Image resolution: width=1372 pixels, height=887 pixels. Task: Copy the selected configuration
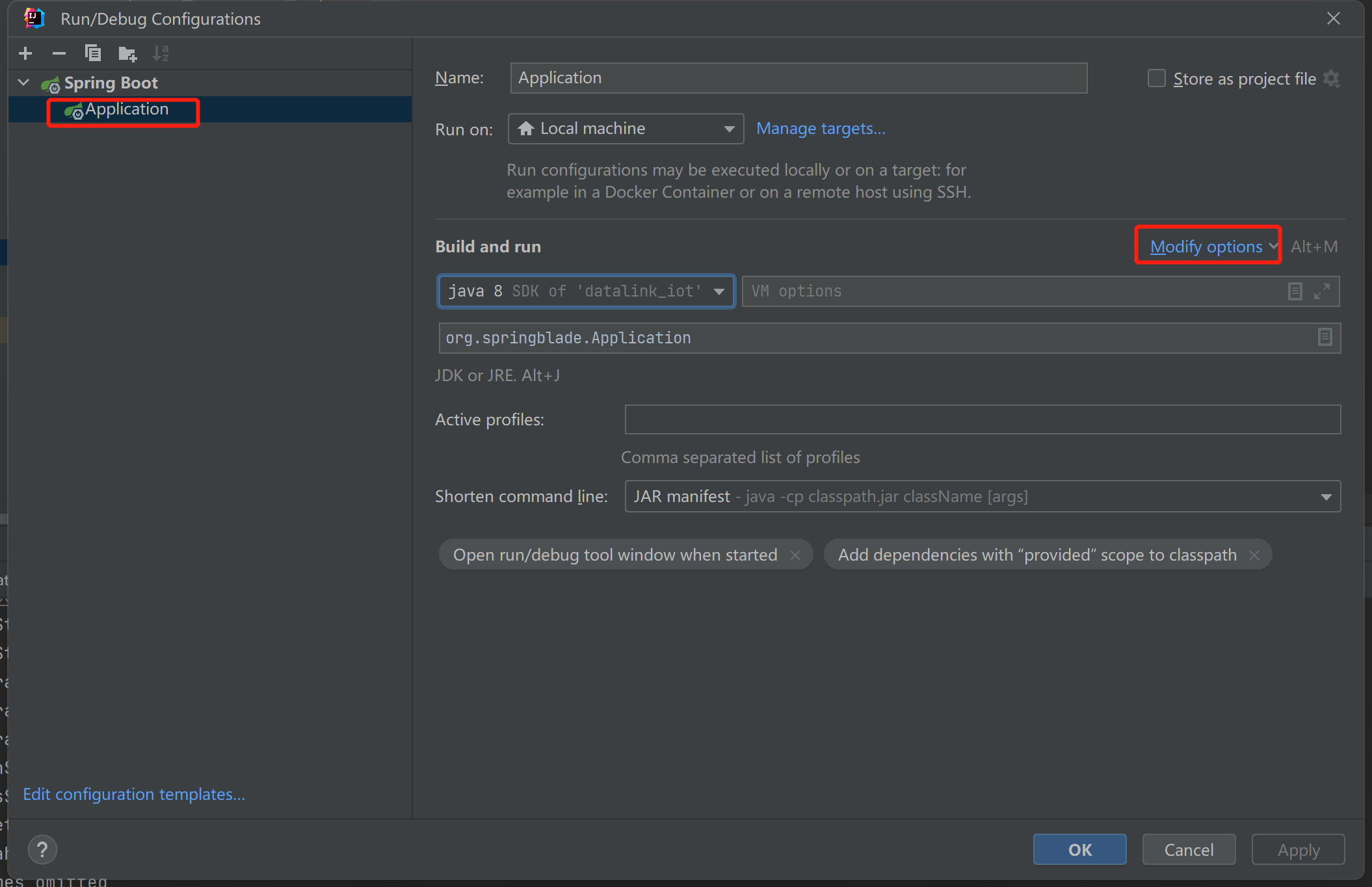(93, 53)
